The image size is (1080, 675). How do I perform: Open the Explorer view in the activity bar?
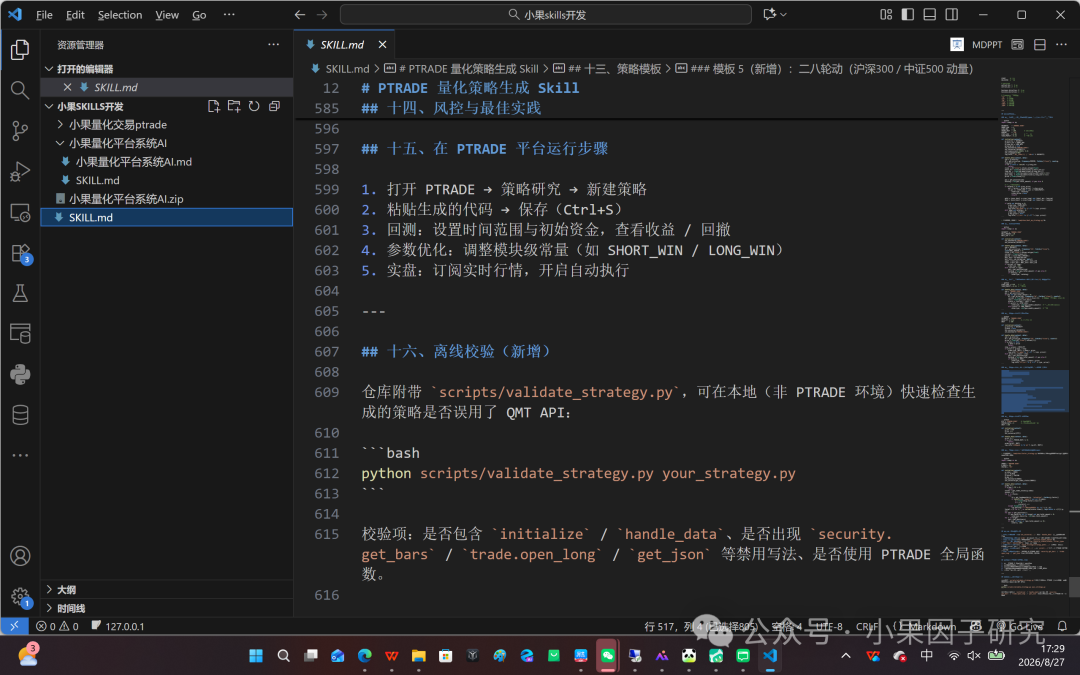click(x=20, y=50)
